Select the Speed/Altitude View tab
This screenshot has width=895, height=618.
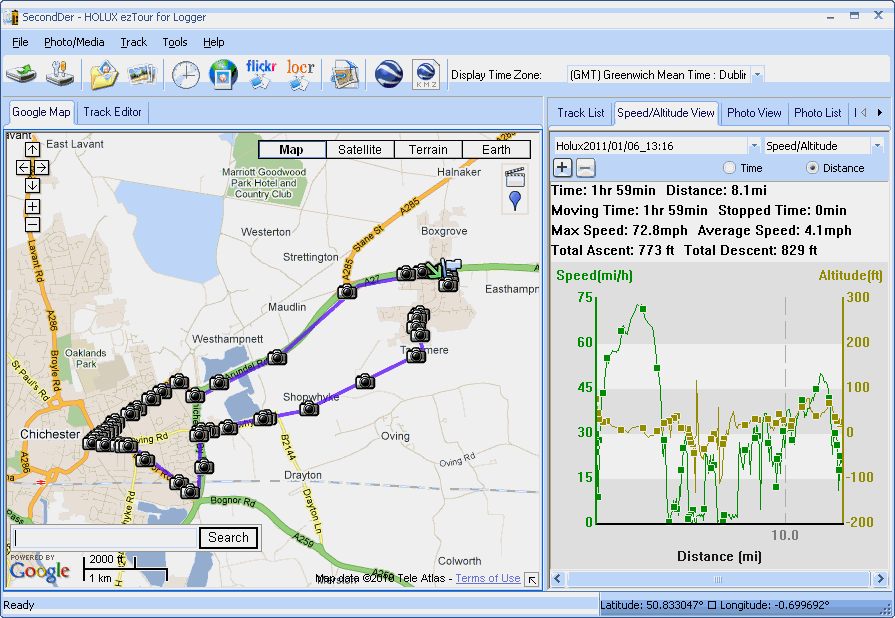(x=666, y=113)
